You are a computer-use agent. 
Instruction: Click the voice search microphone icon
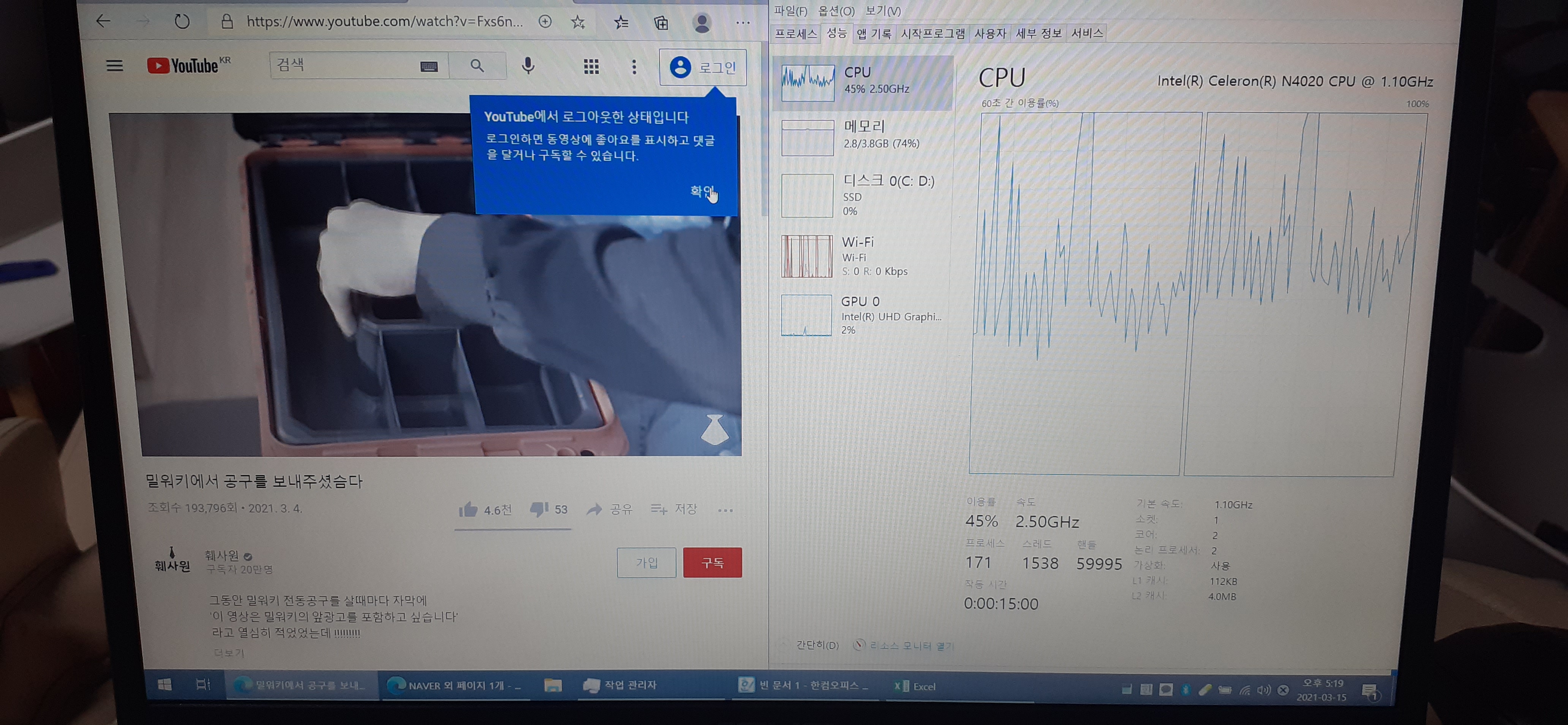(528, 66)
